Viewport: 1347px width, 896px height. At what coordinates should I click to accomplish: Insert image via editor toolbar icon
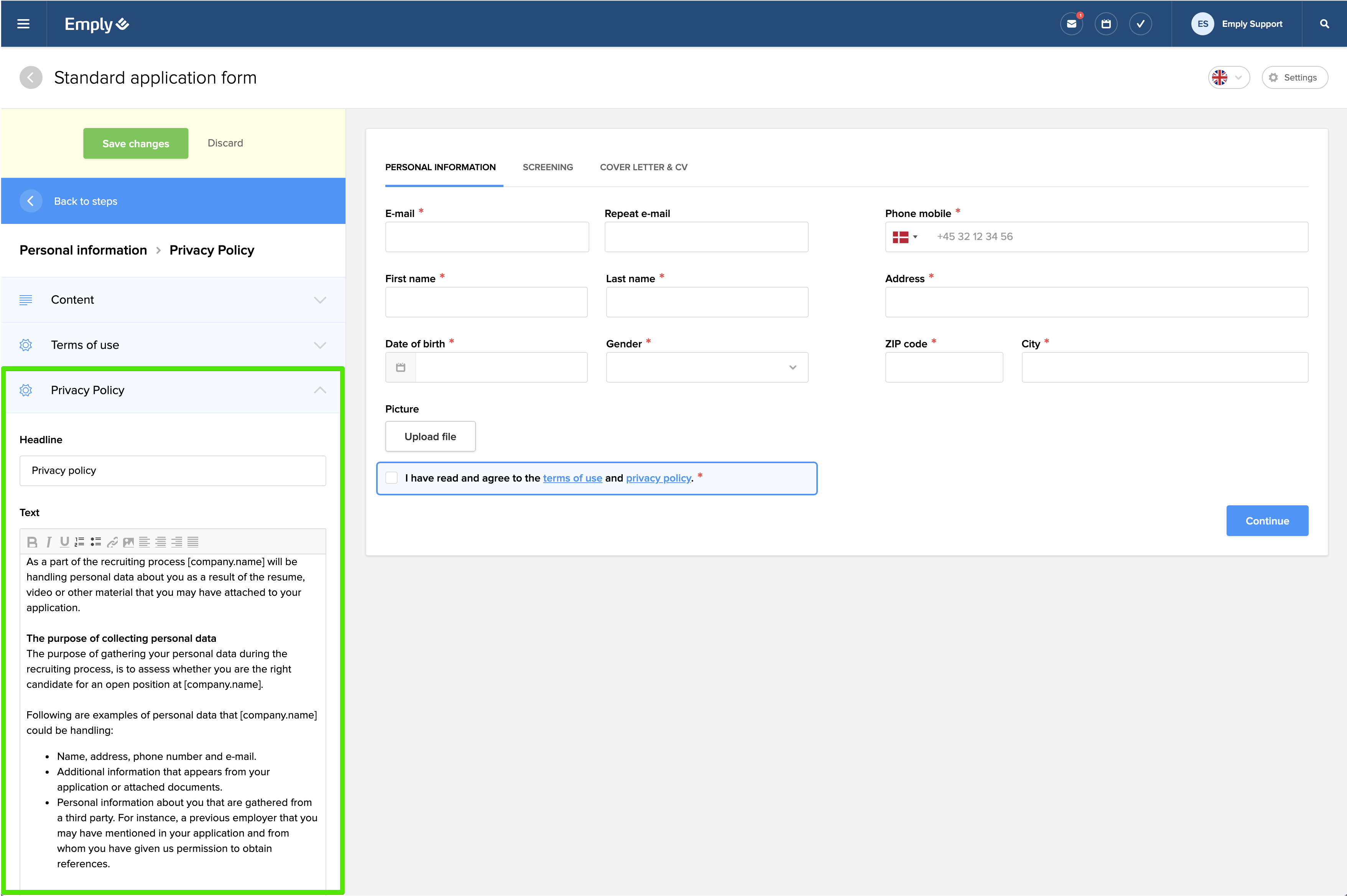pos(128,542)
